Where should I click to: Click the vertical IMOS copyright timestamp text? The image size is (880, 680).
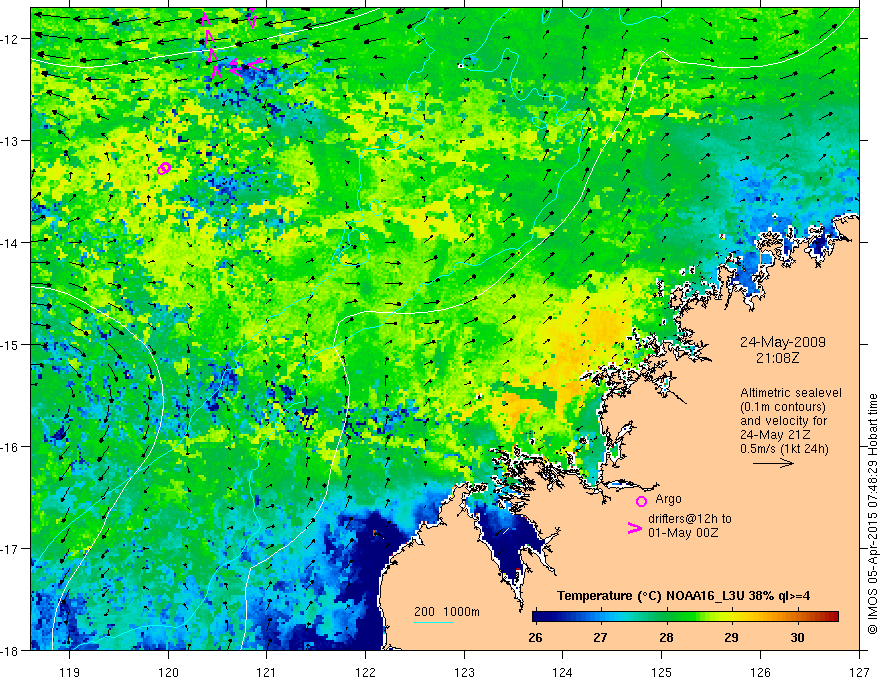point(872,514)
